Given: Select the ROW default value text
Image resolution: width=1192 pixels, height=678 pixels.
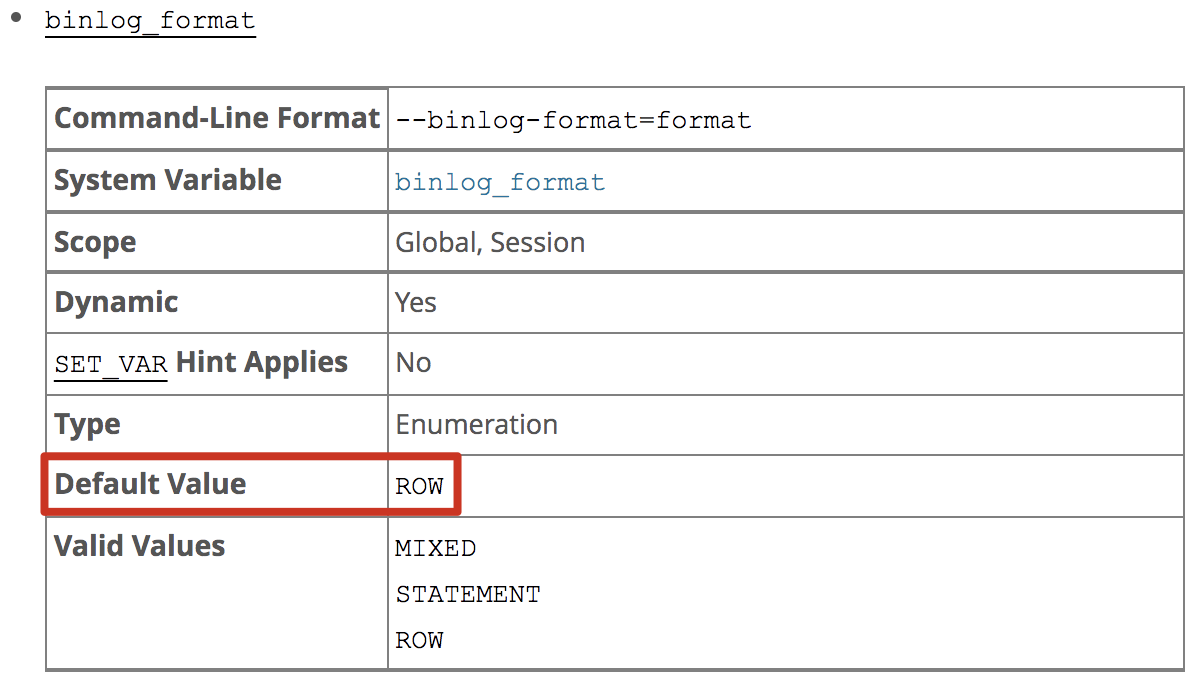Looking at the screenshot, I should tap(420, 486).
